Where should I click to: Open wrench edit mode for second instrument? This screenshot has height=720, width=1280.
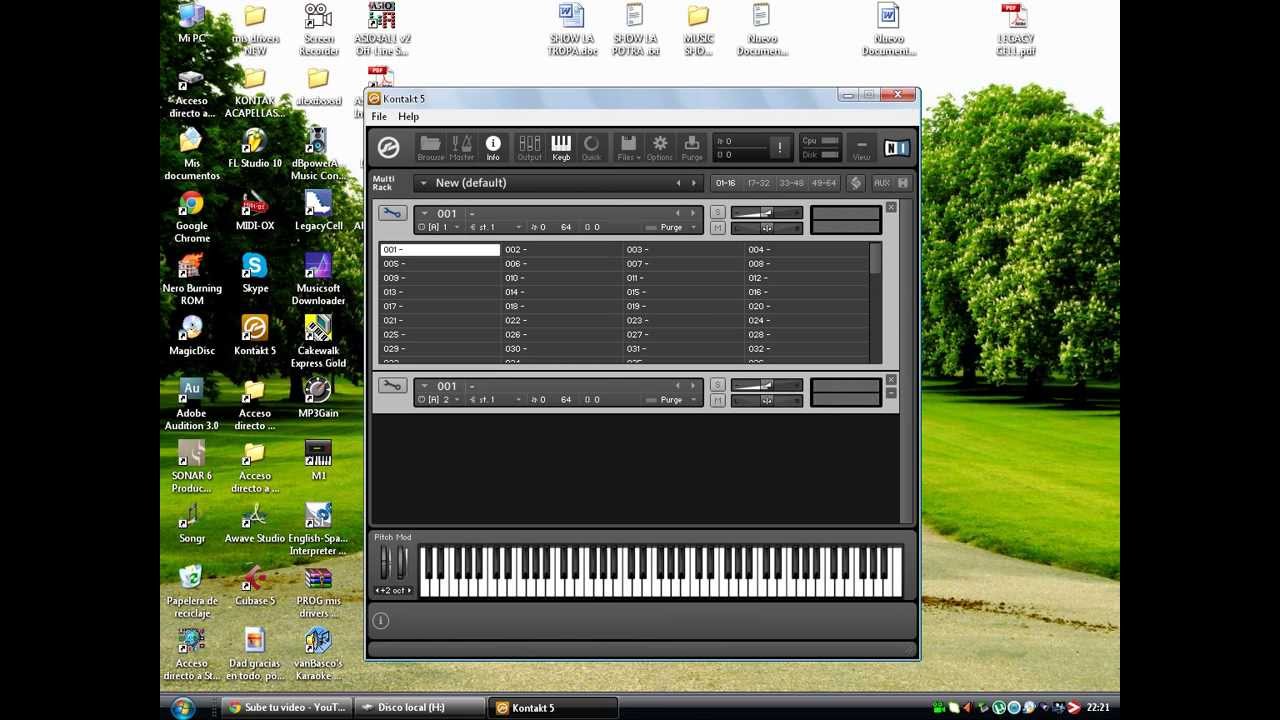tap(392, 386)
